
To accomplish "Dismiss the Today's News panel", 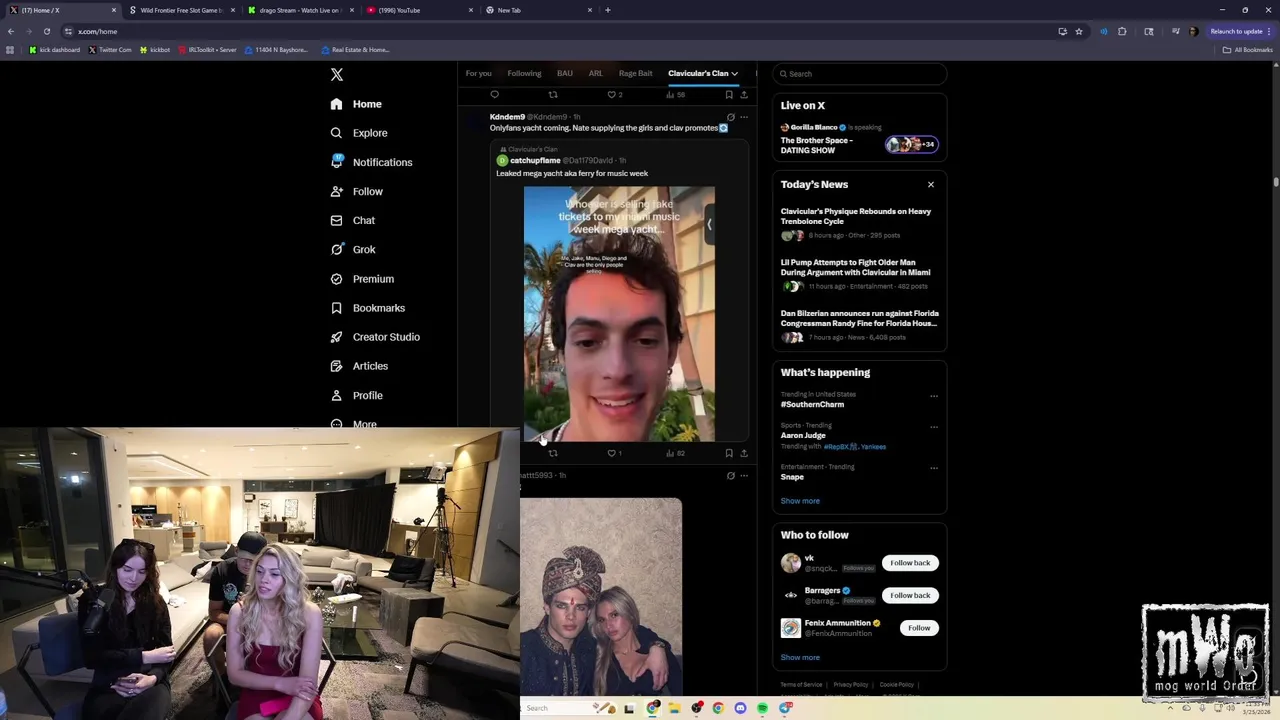I will point(931,185).
